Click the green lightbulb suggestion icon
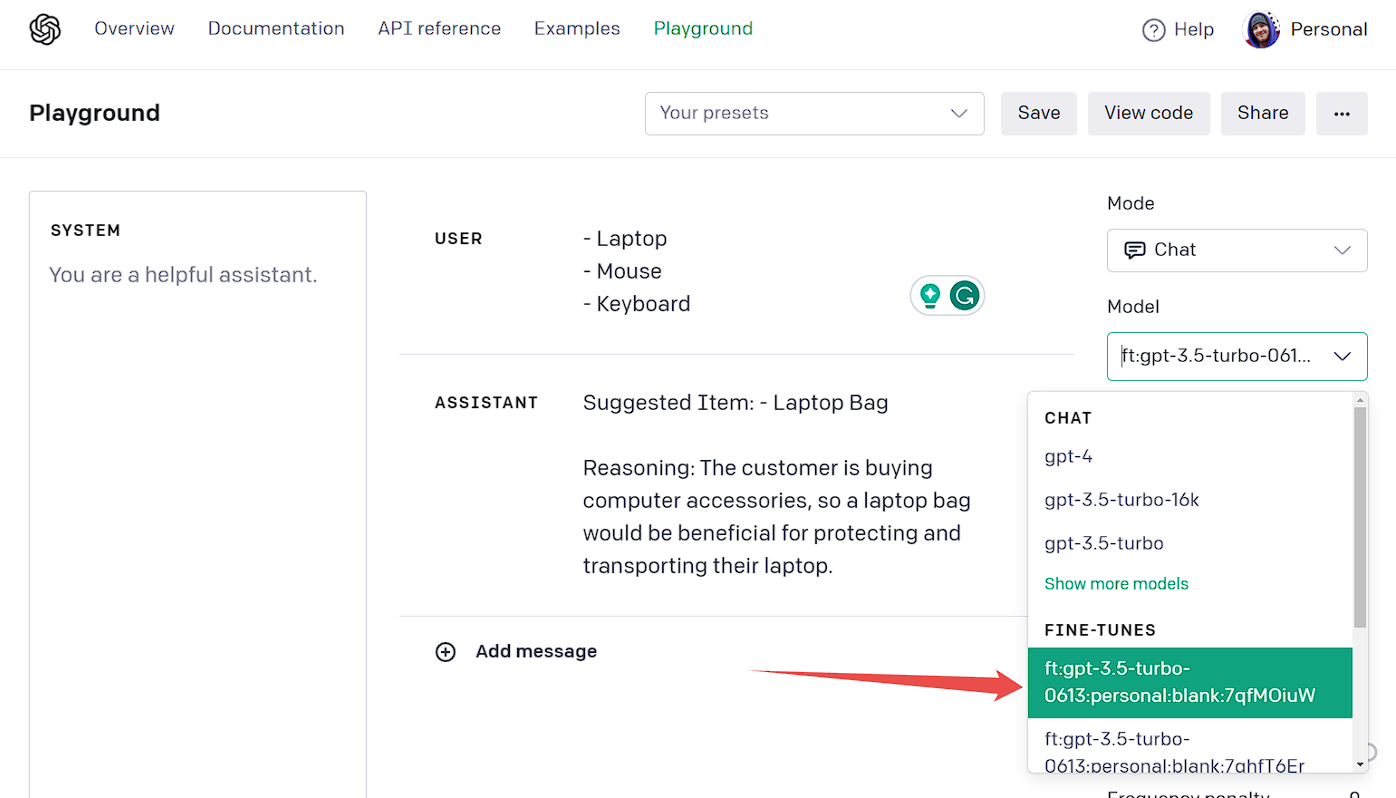The image size is (1396, 798). [930, 296]
